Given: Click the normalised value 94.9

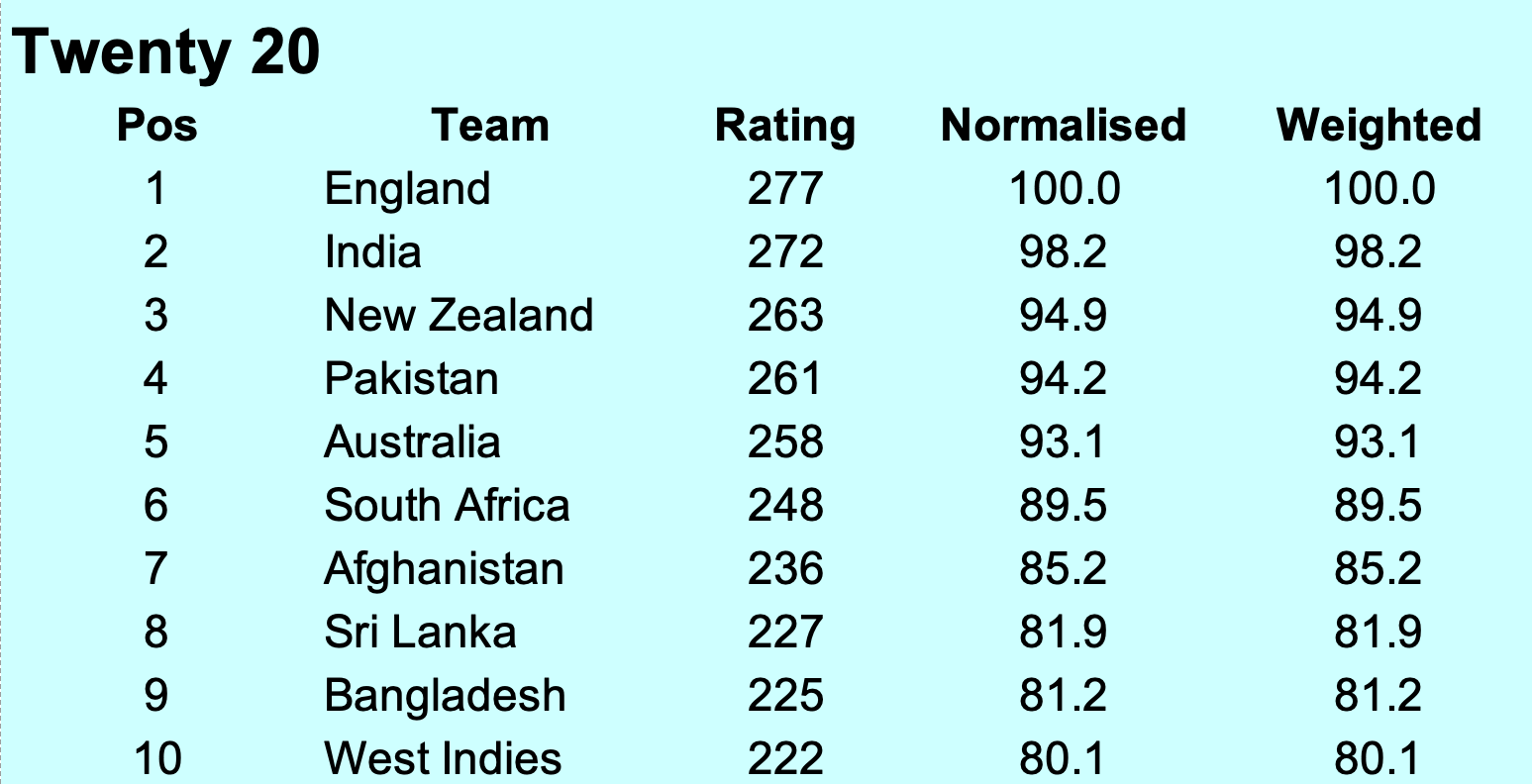Looking at the screenshot, I should point(1064,315).
